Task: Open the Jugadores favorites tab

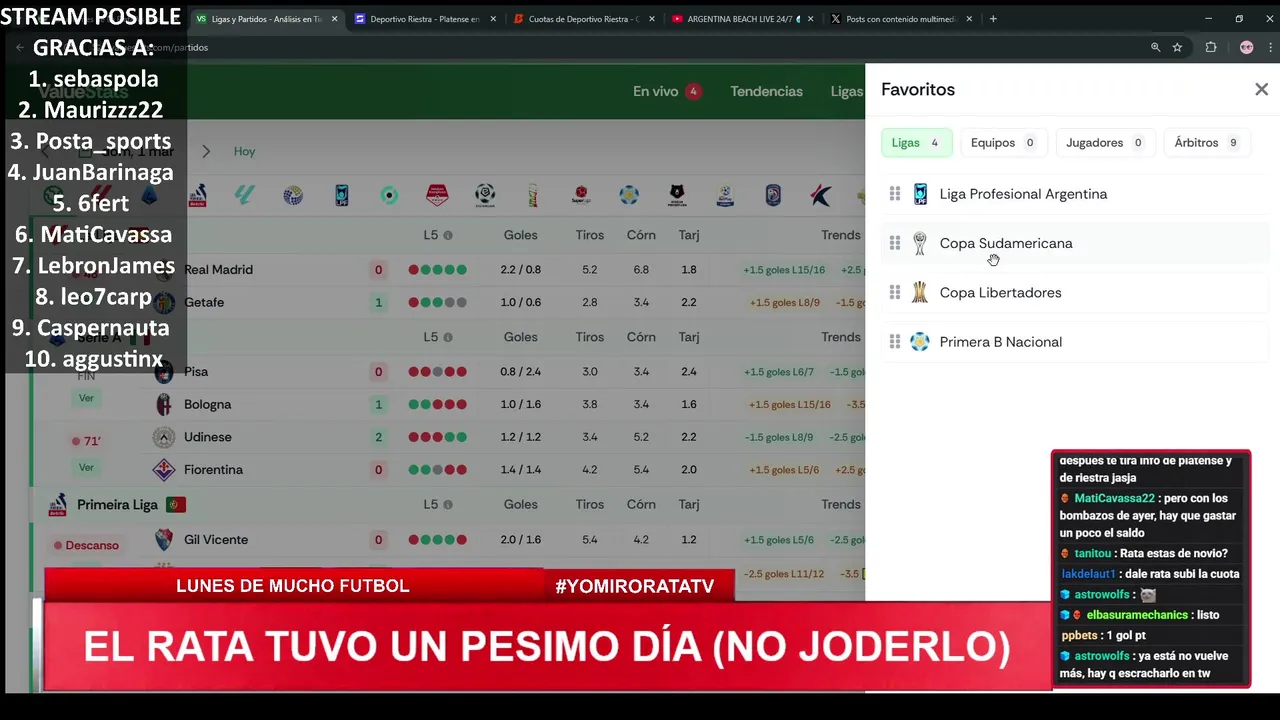Action: [1105, 143]
